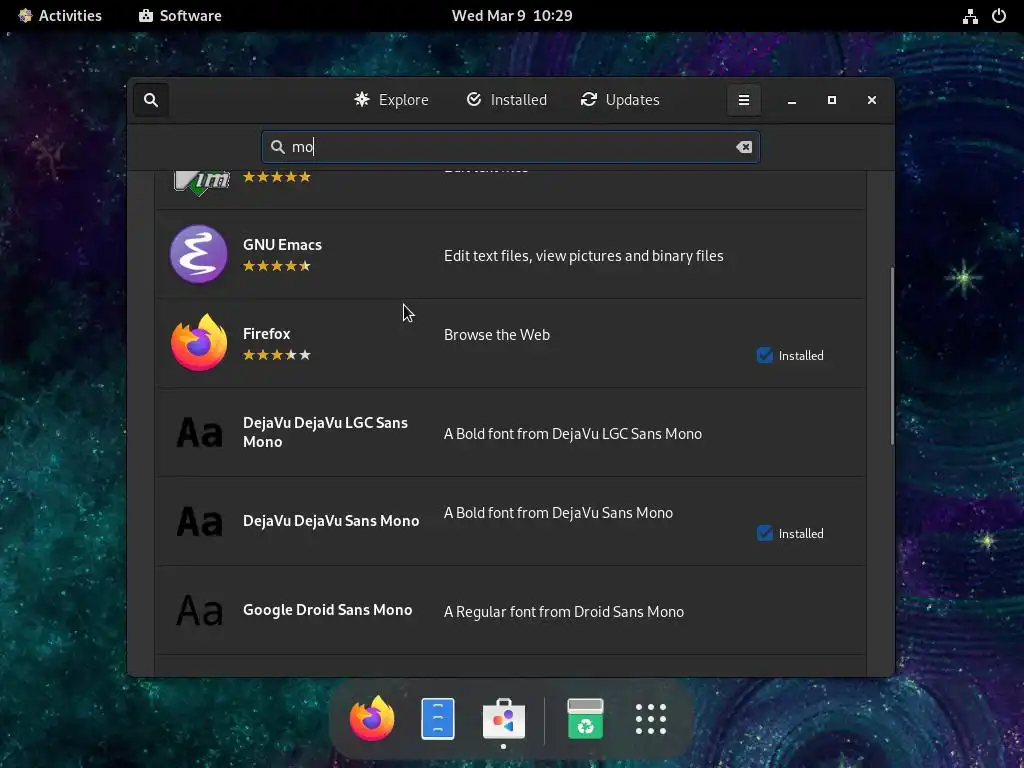This screenshot has height=768, width=1024.
Task: Click 'A Bold font from DejaVu LGC Sans Mono'
Action: [573, 434]
